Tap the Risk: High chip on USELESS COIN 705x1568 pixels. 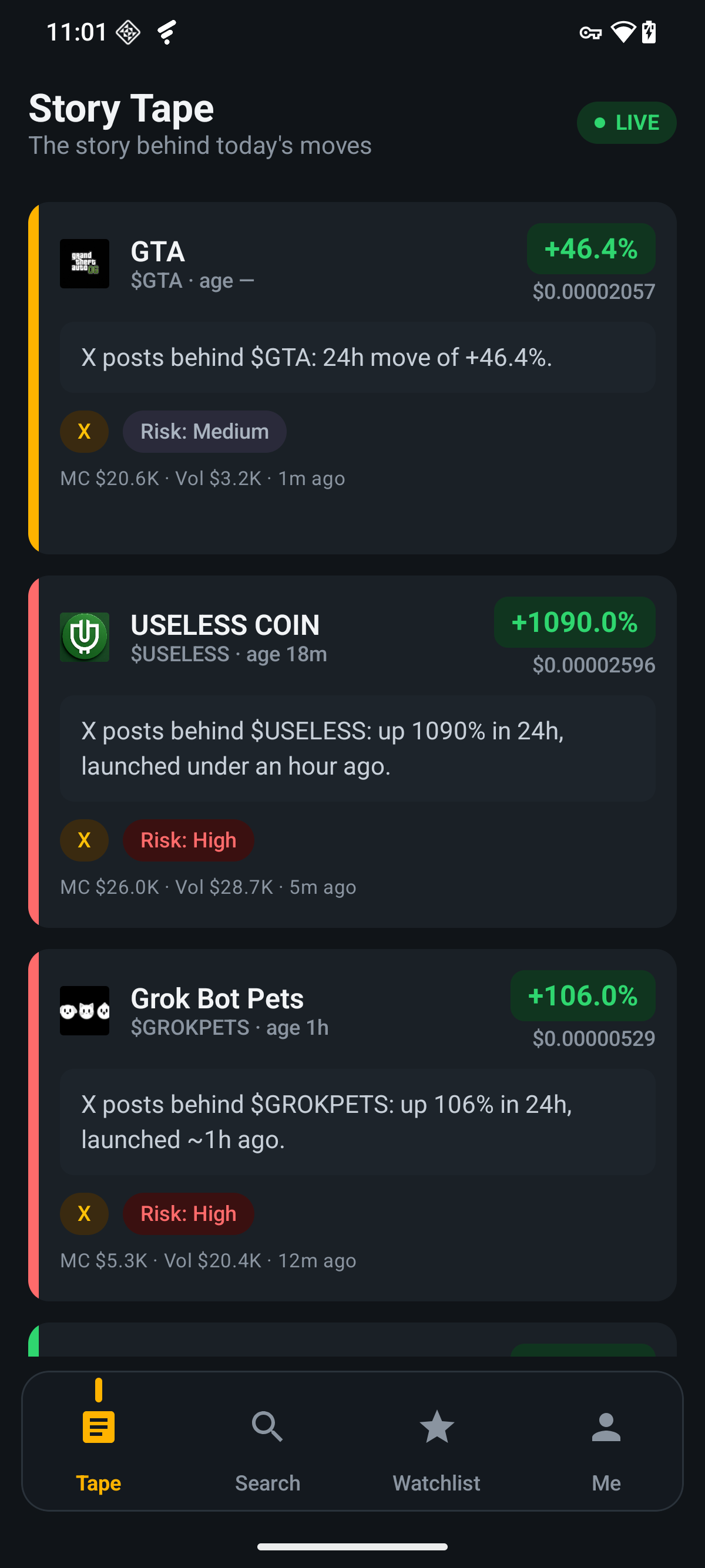click(x=188, y=840)
